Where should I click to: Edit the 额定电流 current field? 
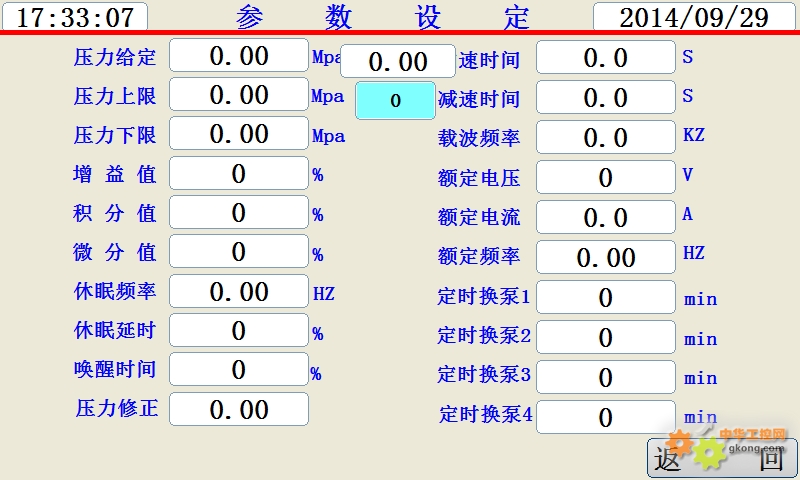(605, 217)
